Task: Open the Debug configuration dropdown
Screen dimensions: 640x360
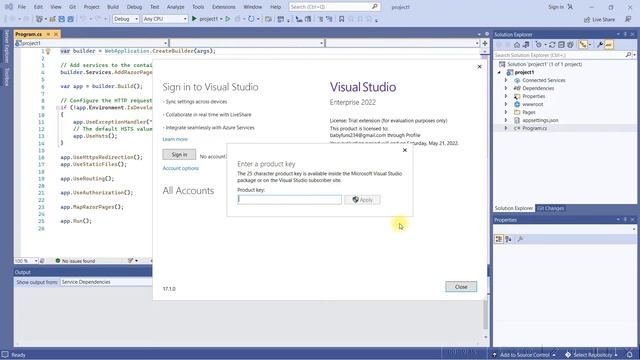Action: [126, 19]
